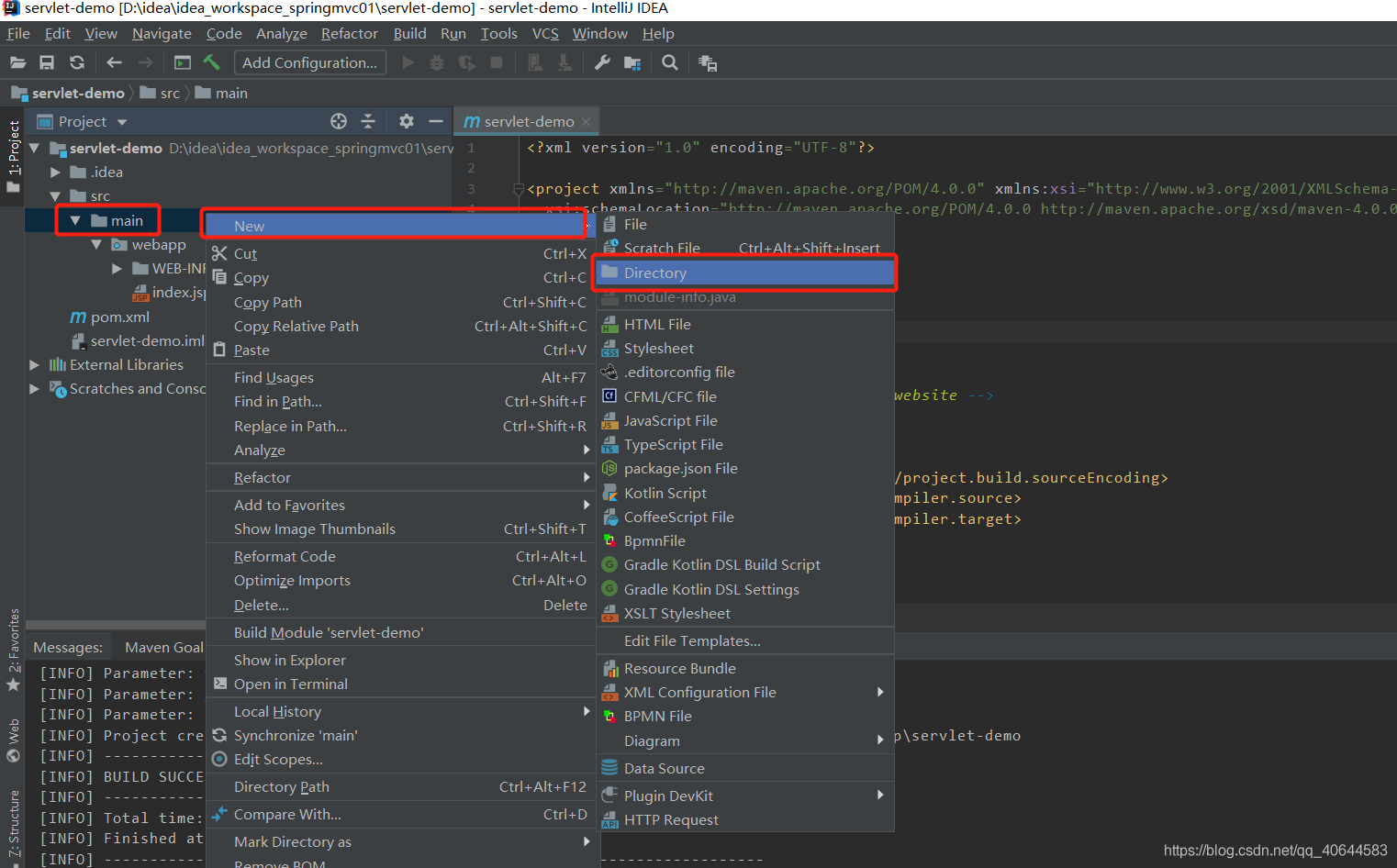Select Stylesheet in New submenu
Image resolution: width=1397 pixels, height=868 pixels.
[745, 348]
